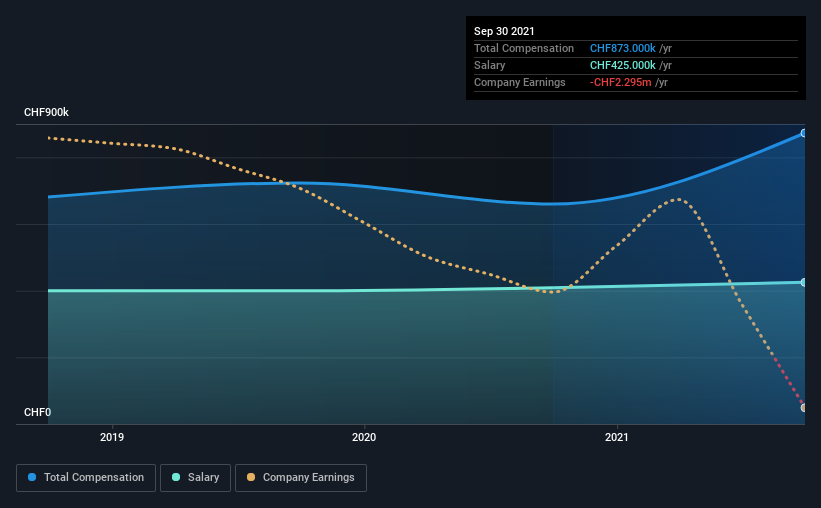This screenshot has height=508, width=821.
Task: Click the Sep 30 2021 tooltip date
Action: coord(504,31)
